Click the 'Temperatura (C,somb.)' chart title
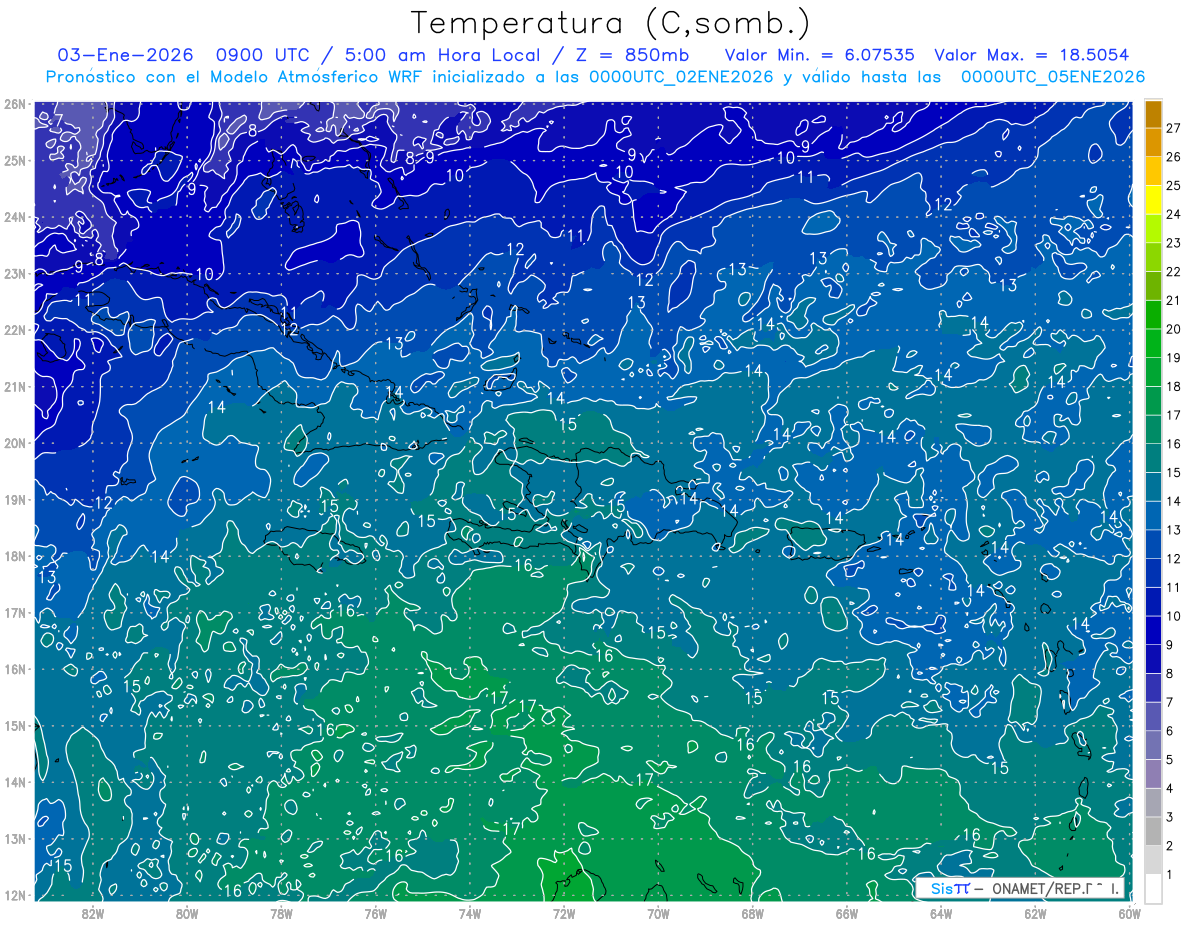Image resolution: width=1200 pixels, height=927 pixels. [x=610, y=24]
